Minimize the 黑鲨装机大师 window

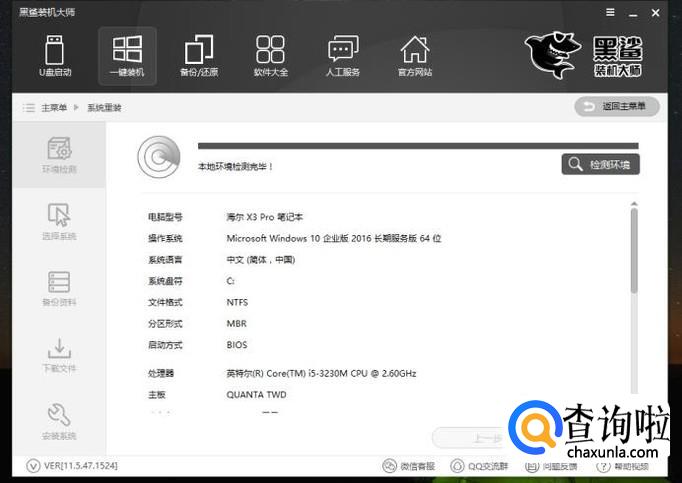pyautogui.click(x=633, y=13)
